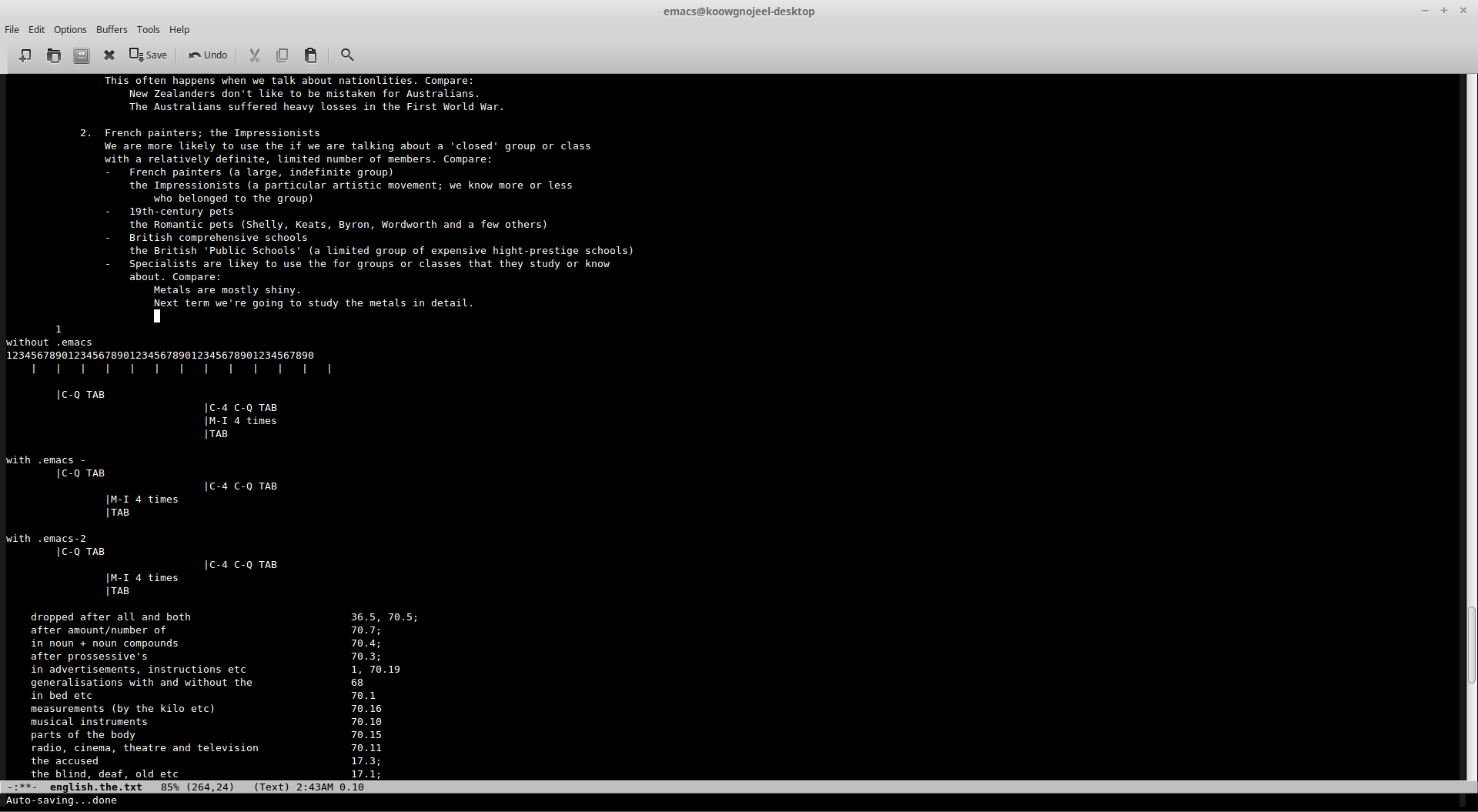Viewport: 1478px width, 812px height.
Task: Click the floppy-disk Save Buffer icon
Action: pos(81,55)
